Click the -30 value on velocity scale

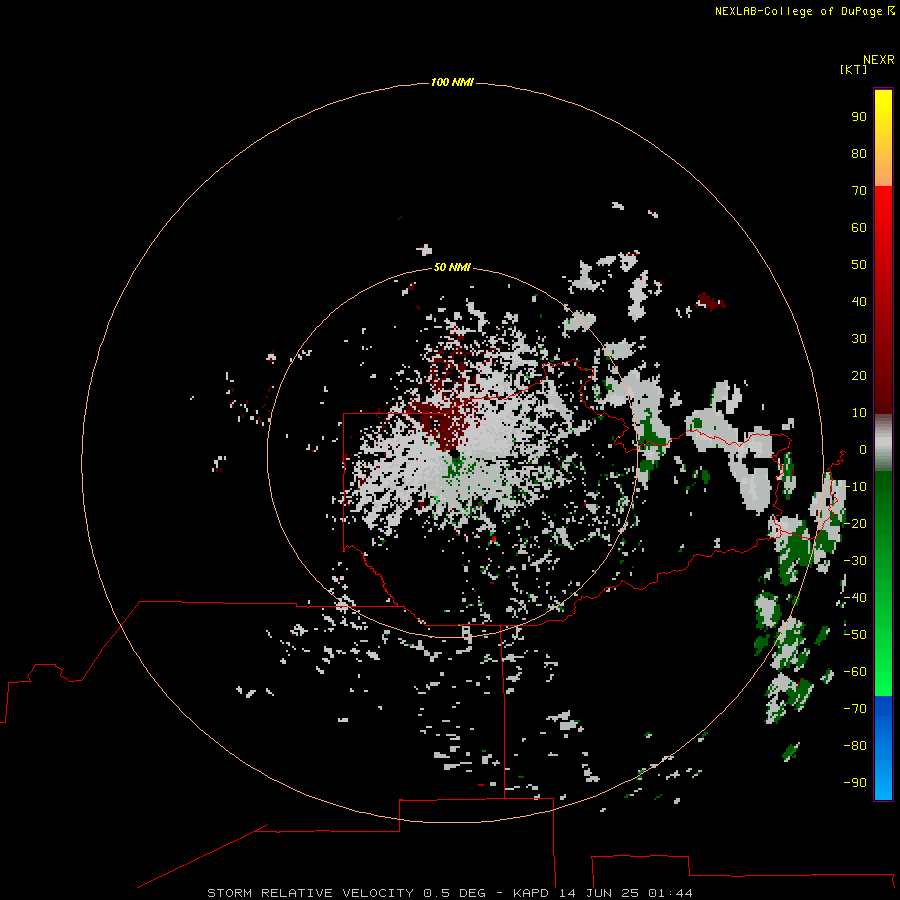tap(855, 561)
